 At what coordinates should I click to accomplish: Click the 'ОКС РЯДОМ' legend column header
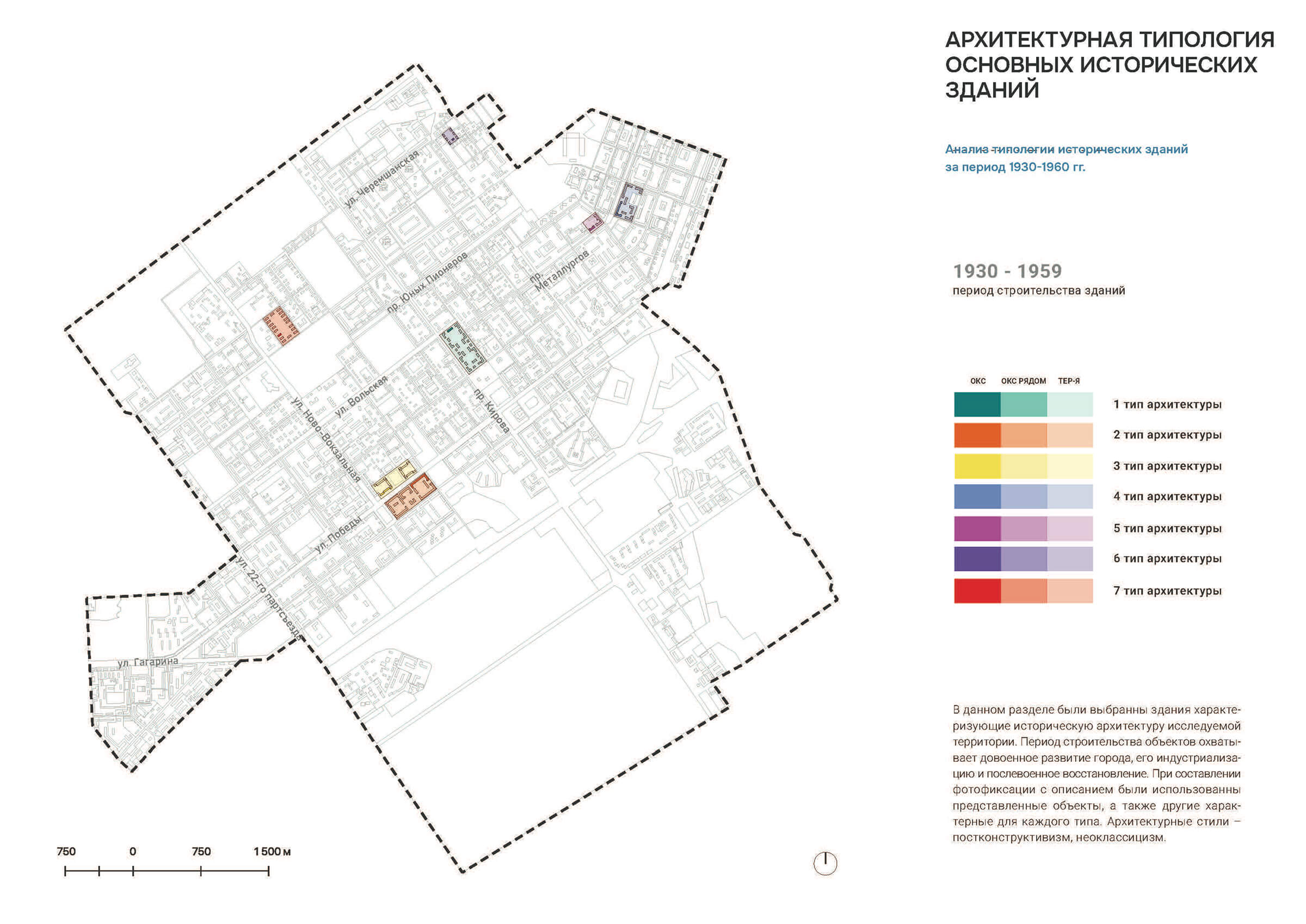(1023, 380)
